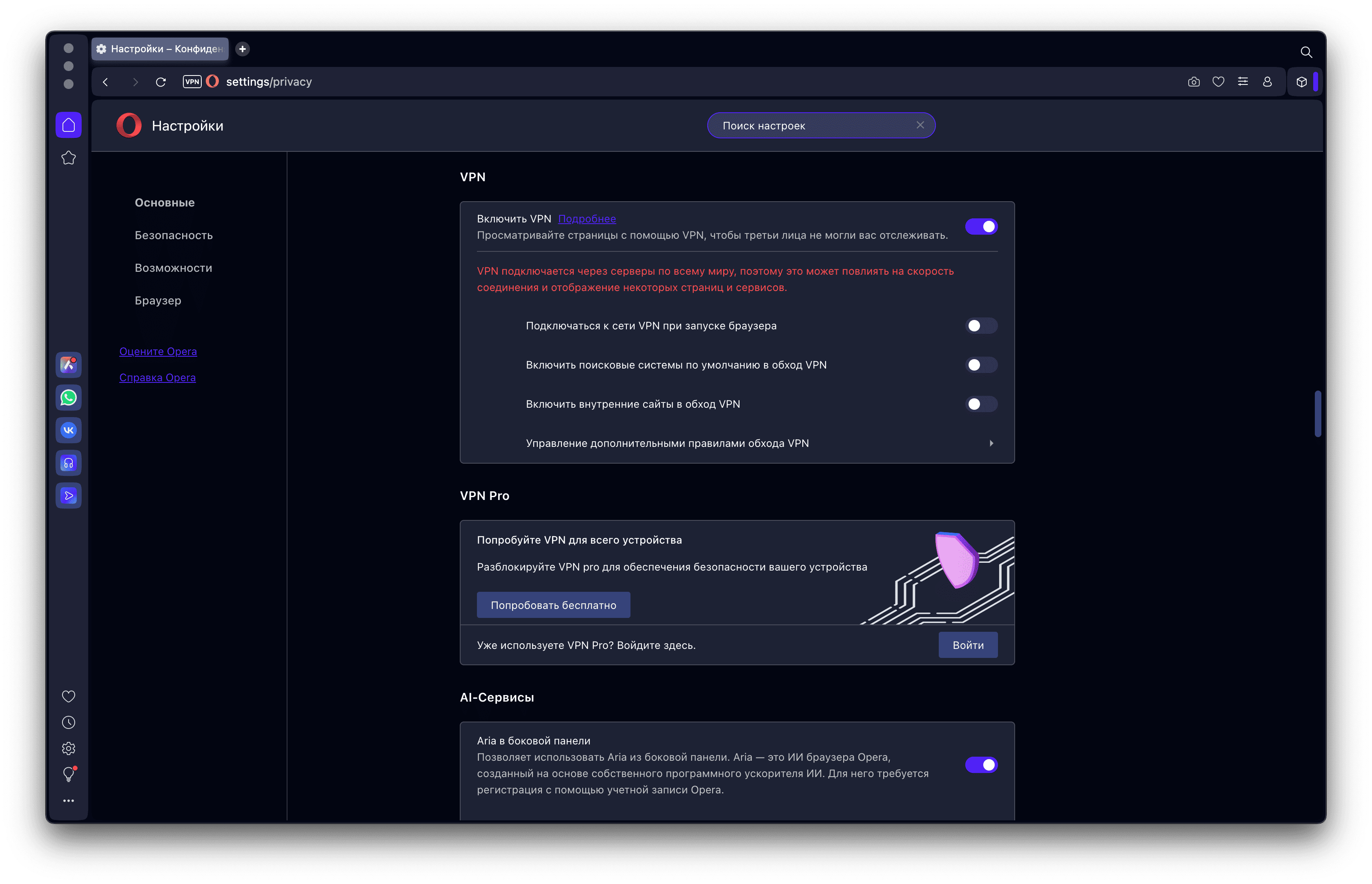Open VK messenger in sidebar
Viewport: 1372px width, 884px height.
point(68,430)
